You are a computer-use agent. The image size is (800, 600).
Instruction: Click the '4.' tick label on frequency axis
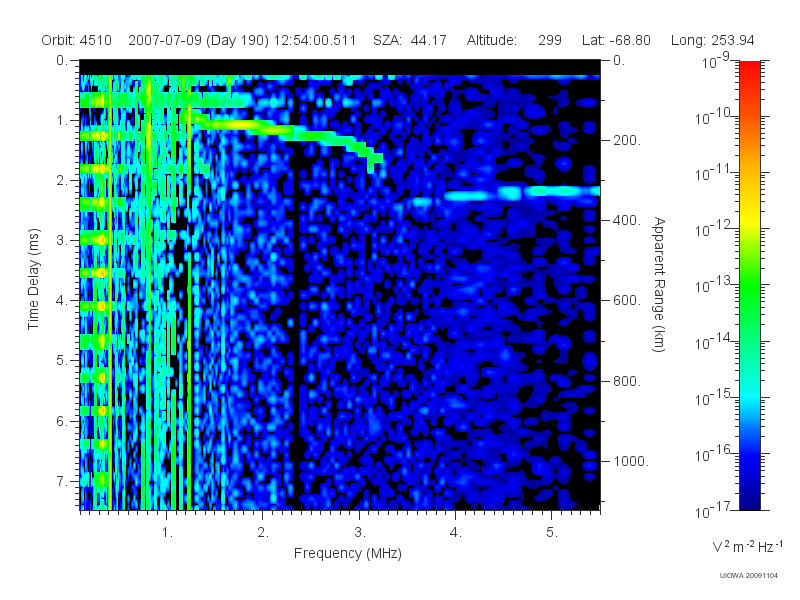tap(456, 533)
